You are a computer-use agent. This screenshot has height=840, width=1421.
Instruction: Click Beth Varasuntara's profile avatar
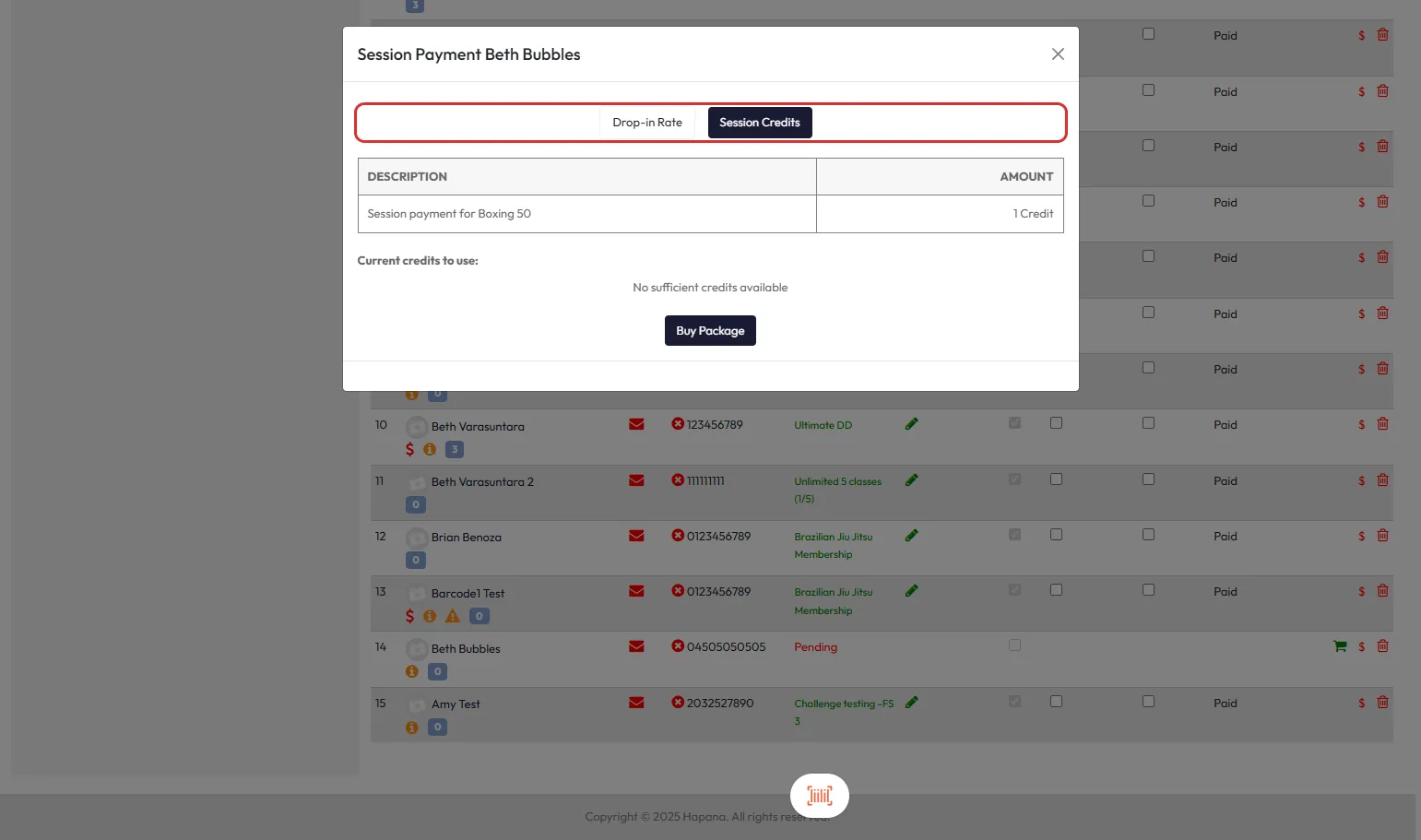coord(417,427)
